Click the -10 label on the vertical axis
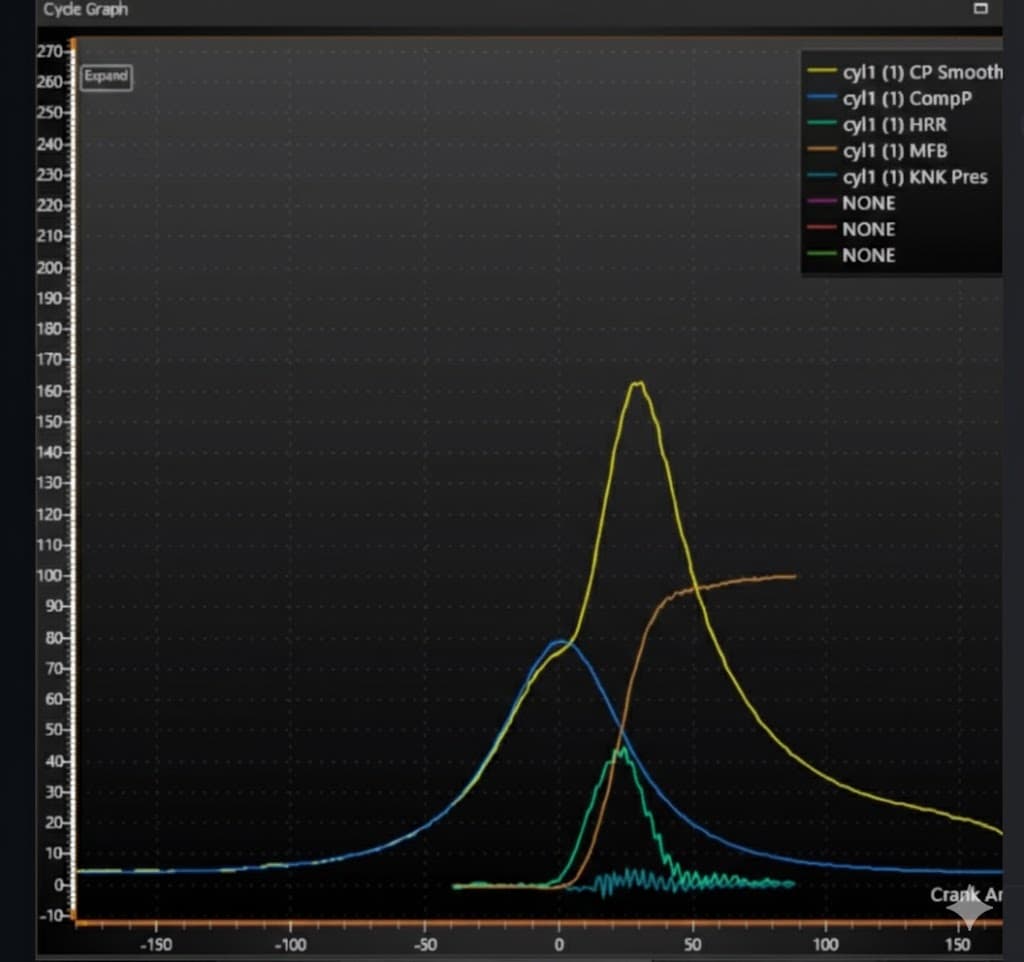The image size is (1024, 962). 51,916
